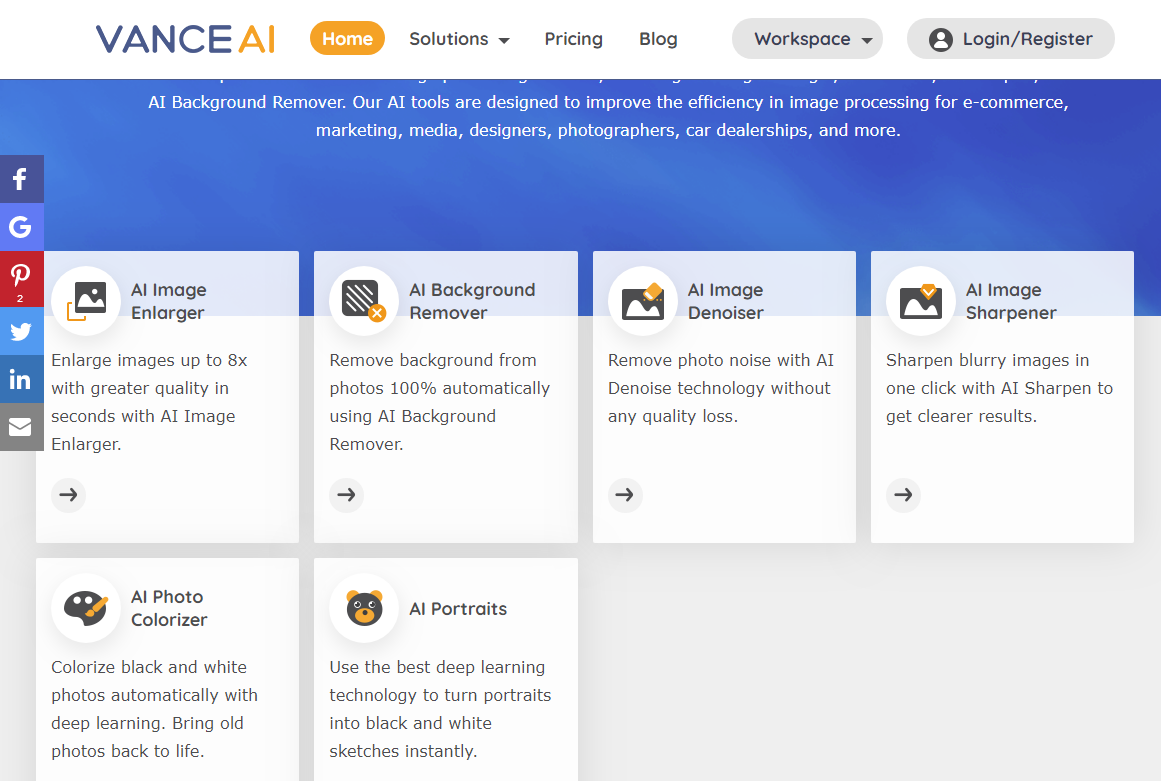This screenshot has width=1161, height=781.
Task: Click the AI Image Enlarger title
Action: 169,301
